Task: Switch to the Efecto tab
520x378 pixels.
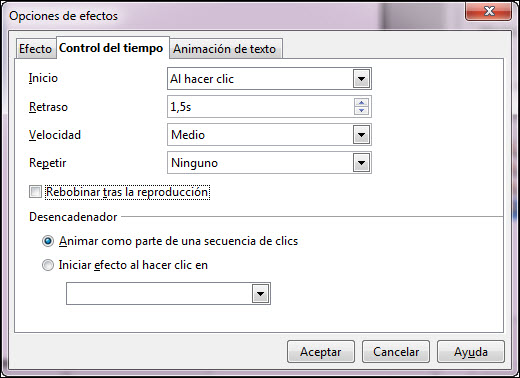Action: click(x=36, y=49)
